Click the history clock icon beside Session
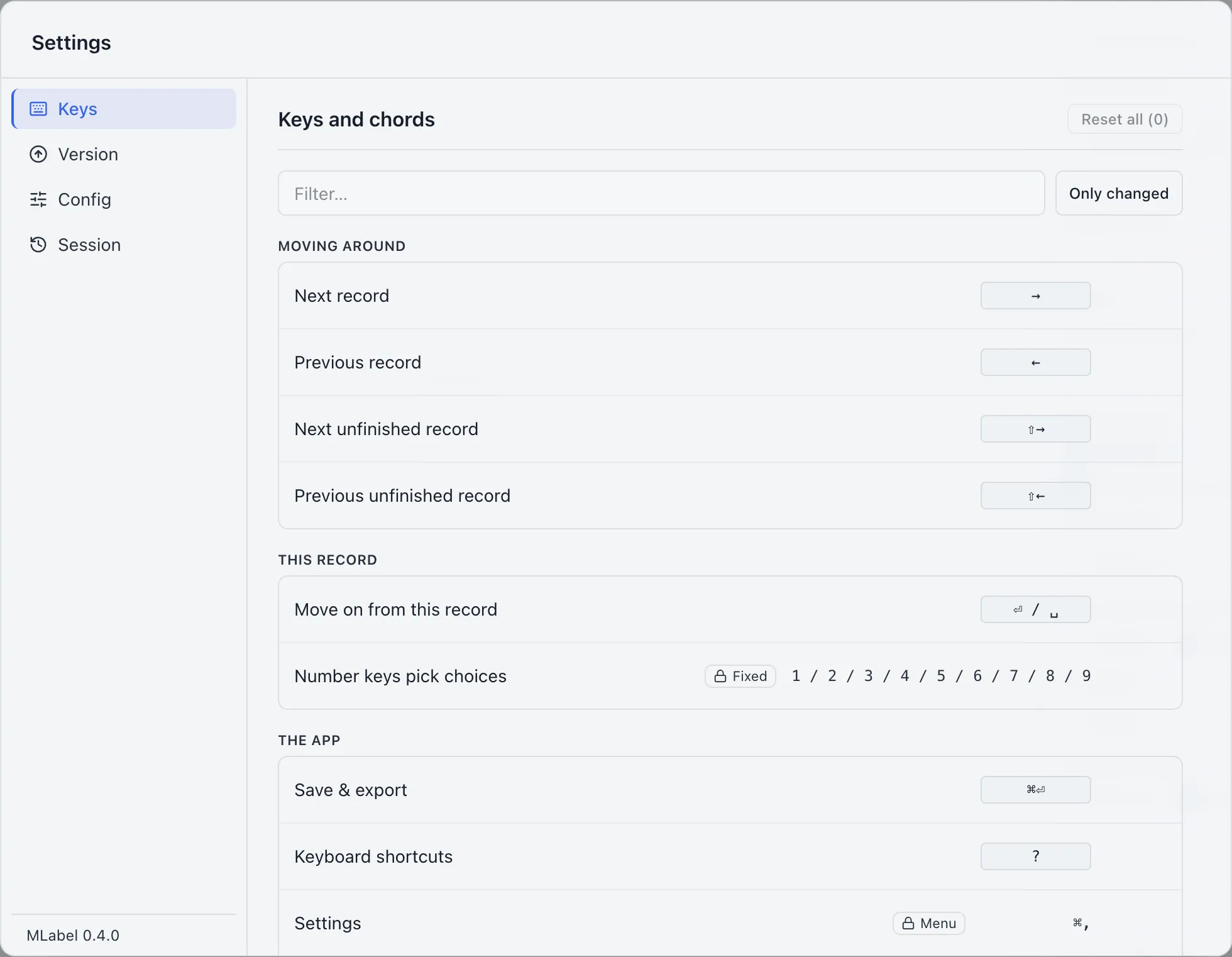 38,245
